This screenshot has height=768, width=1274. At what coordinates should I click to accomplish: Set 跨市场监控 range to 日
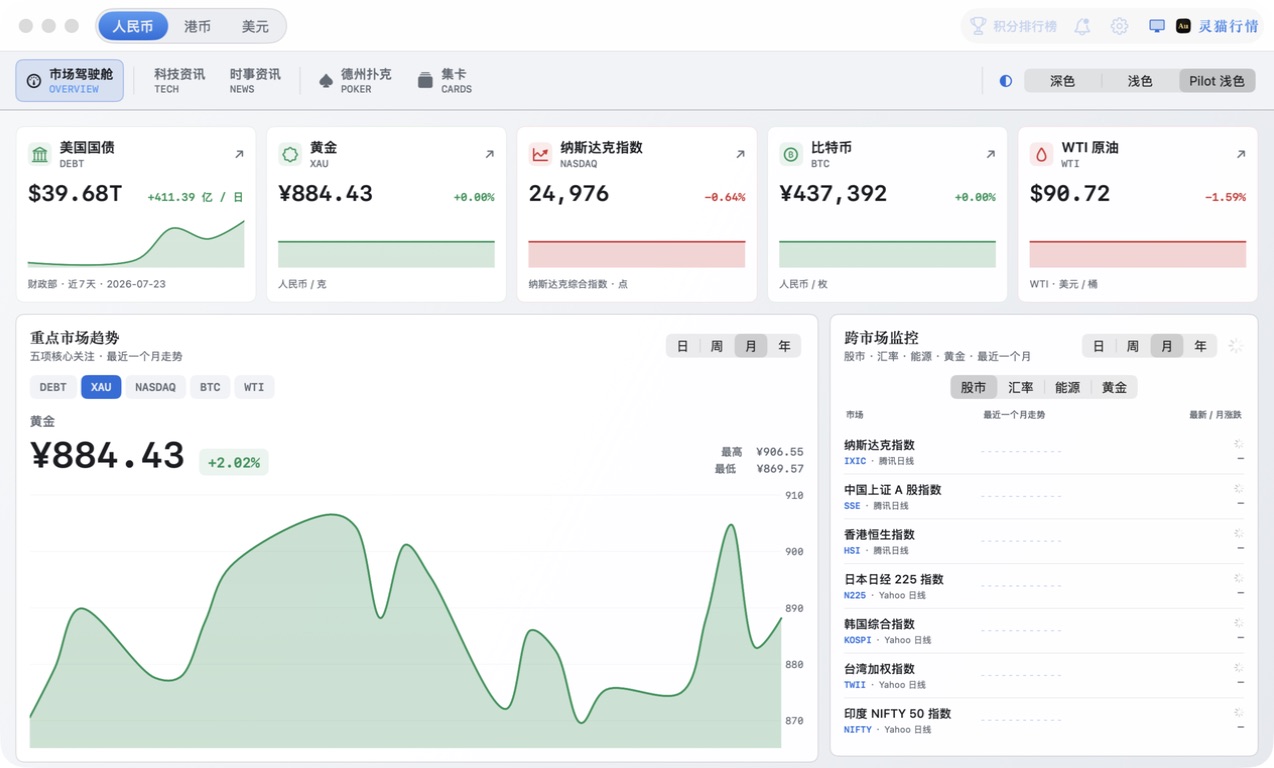[x=1099, y=346]
